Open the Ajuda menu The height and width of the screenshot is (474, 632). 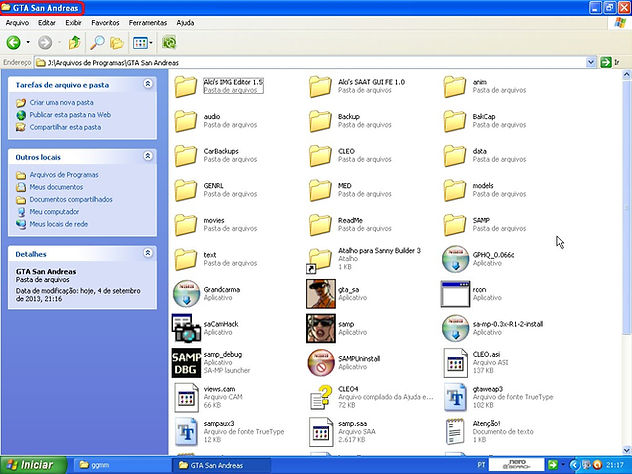185,23
